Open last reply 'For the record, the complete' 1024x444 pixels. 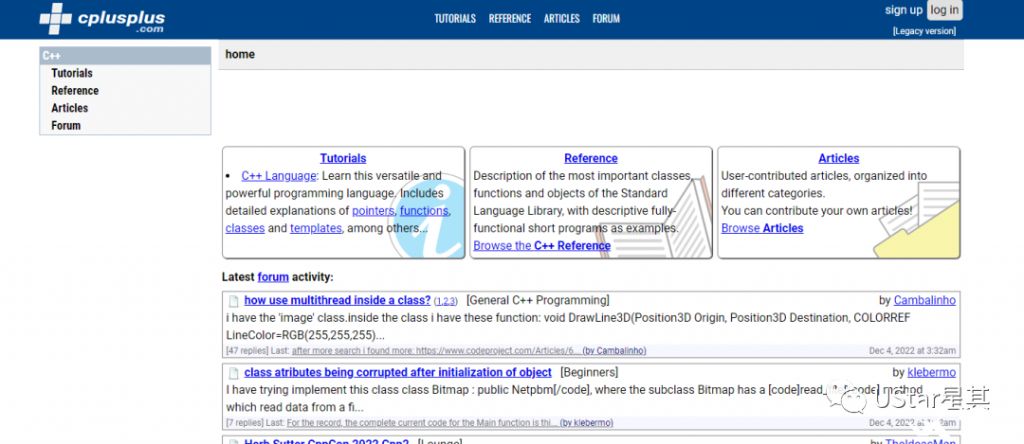(422, 422)
